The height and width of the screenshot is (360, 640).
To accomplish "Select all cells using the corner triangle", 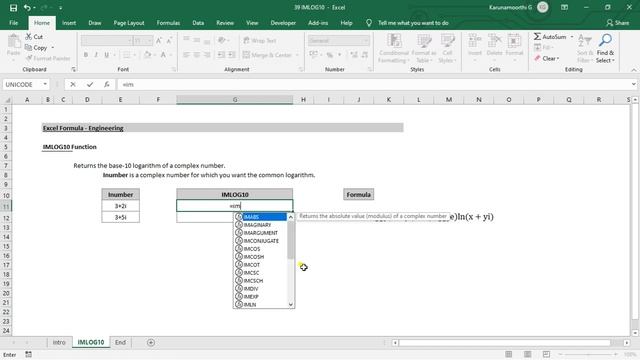I will point(7,100).
